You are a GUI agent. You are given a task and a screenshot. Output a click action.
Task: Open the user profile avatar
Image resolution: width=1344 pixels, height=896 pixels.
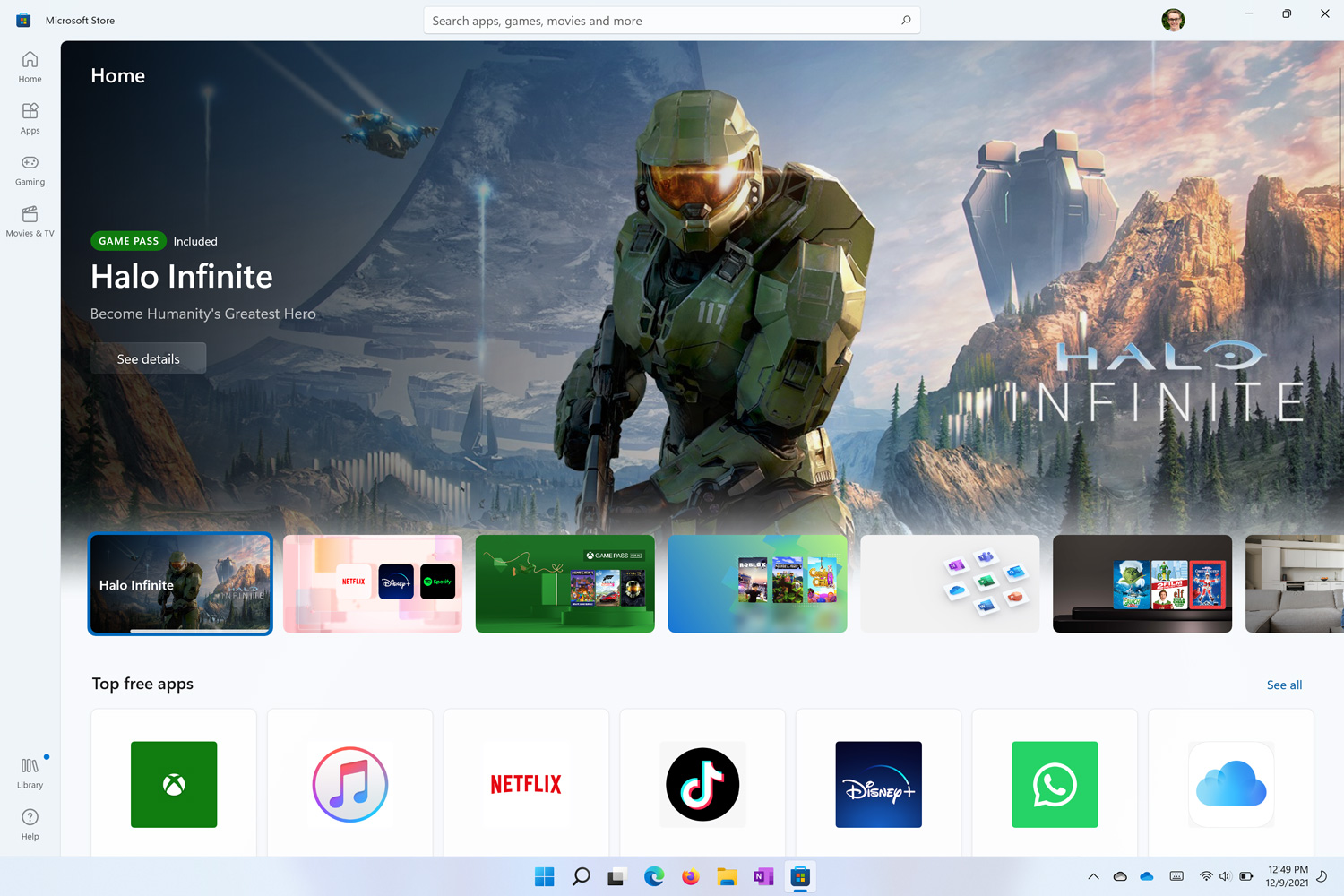pos(1173,20)
